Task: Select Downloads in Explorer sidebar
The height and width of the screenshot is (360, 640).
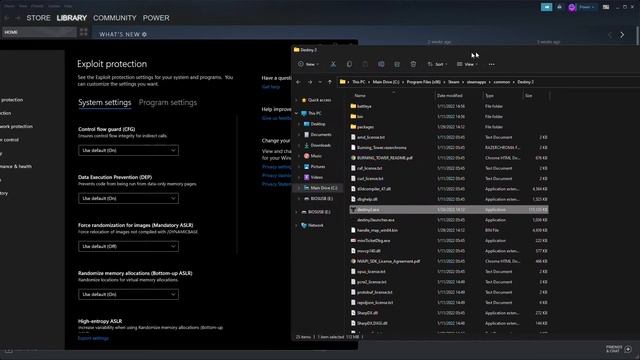Action: 320,145
